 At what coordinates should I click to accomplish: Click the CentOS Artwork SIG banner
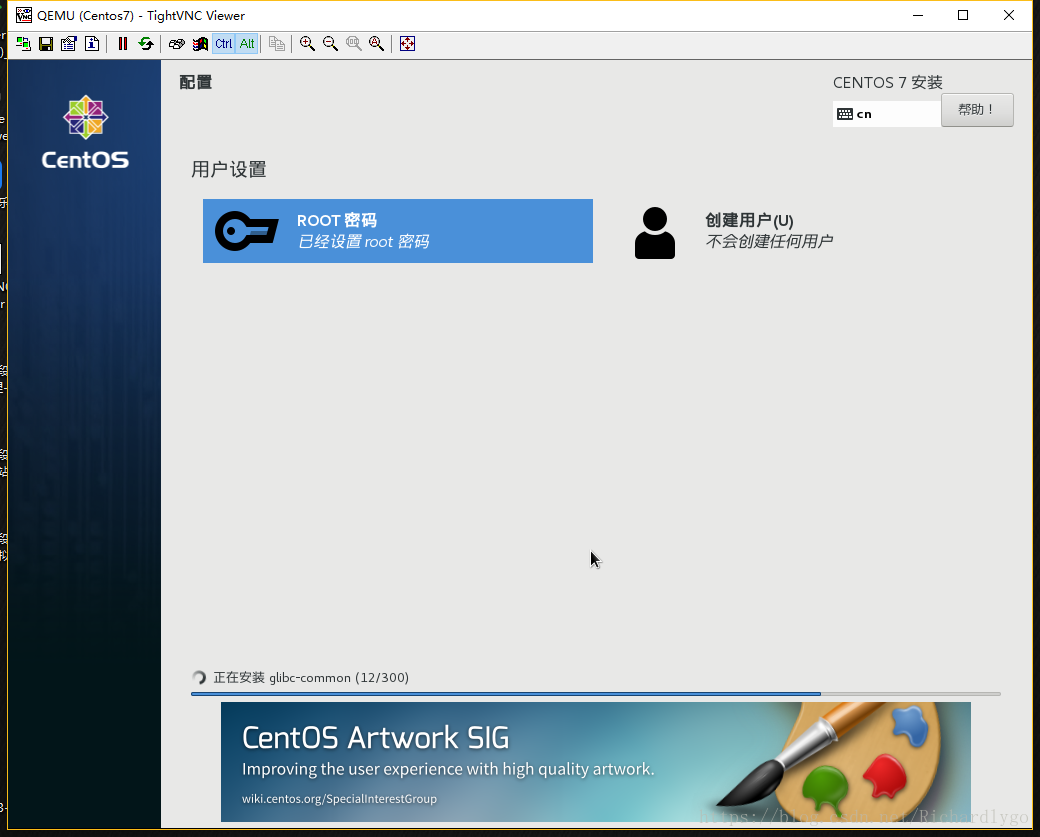[596, 762]
